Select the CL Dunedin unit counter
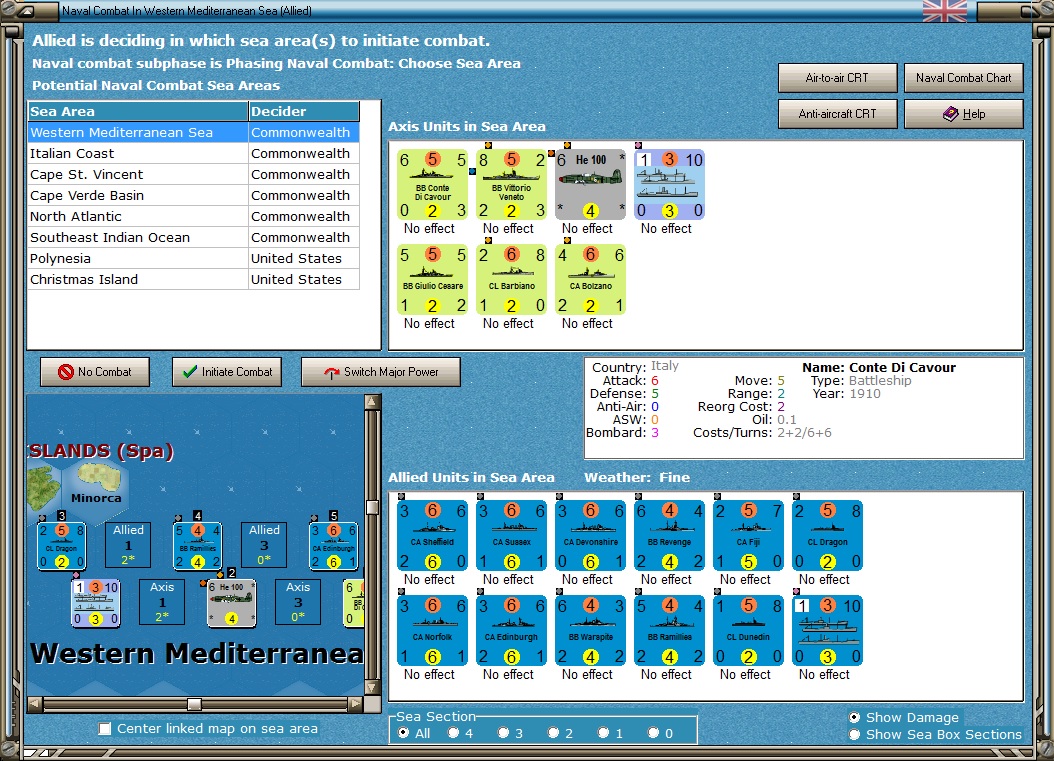The image size is (1054, 761). click(748, 631)
